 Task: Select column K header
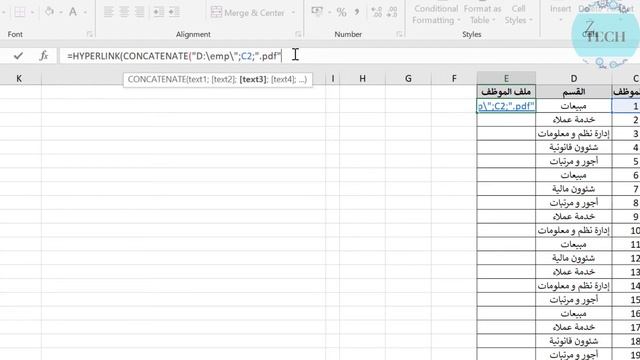point(19,78)
